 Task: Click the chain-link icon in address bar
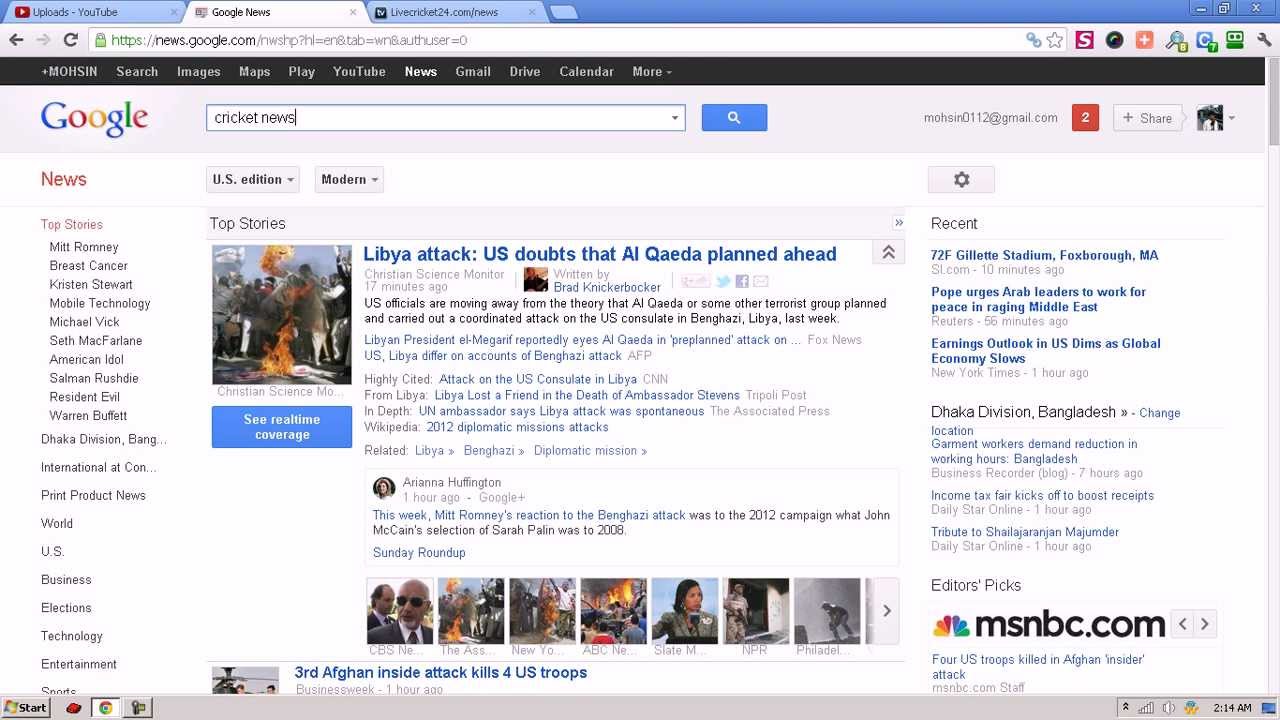pyautogui.click(x=1033, y=40)
